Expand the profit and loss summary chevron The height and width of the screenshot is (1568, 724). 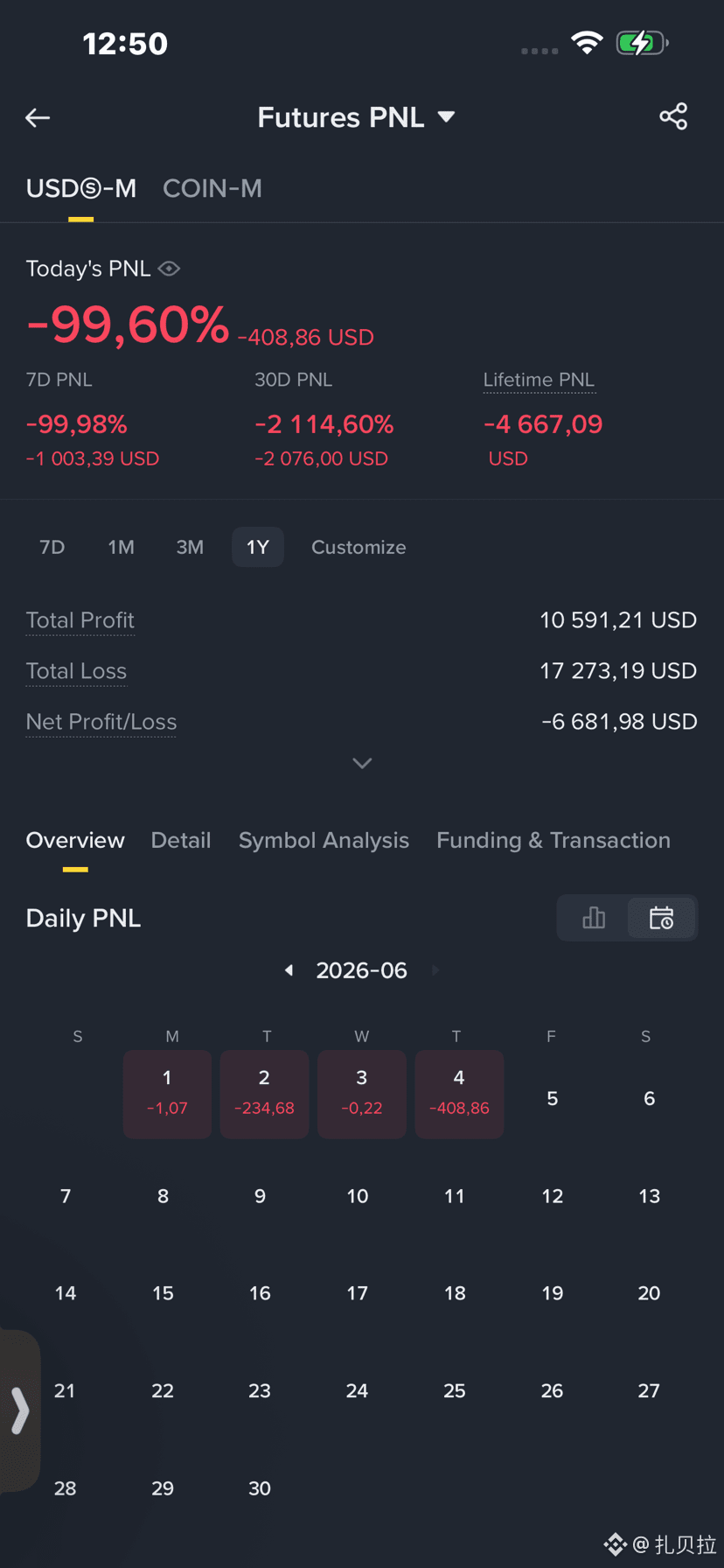362,763
